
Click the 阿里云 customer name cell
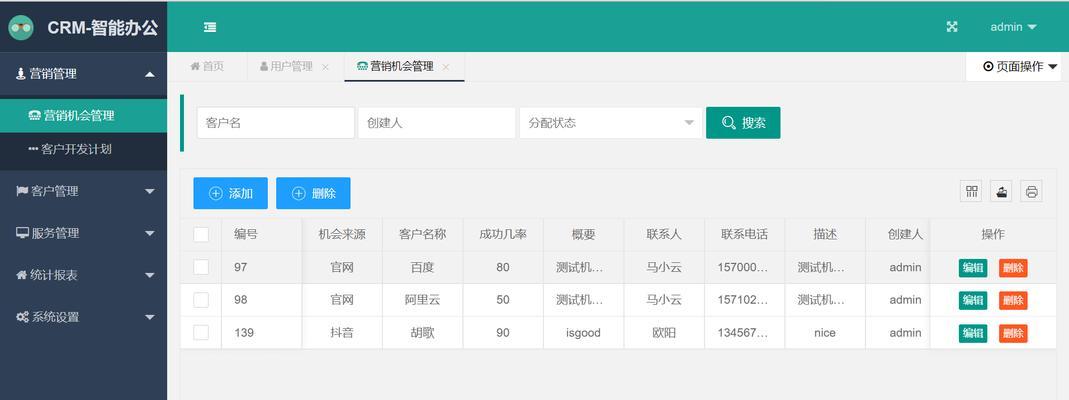[423, 300]
